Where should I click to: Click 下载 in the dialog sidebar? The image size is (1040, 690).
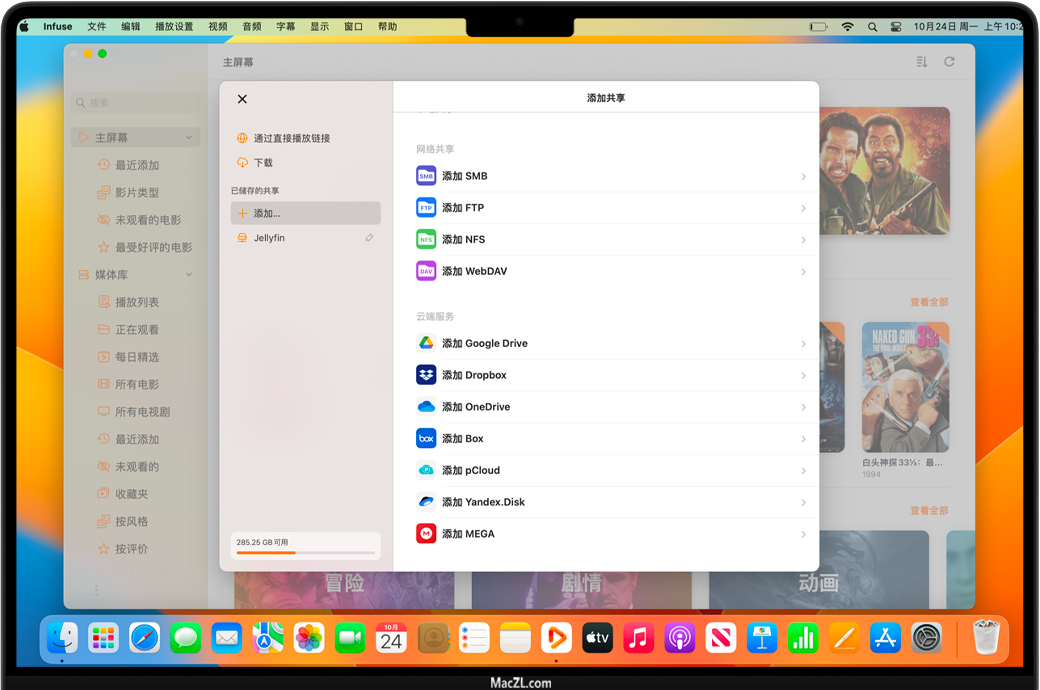pyautogui.click(x=263, y=163)
